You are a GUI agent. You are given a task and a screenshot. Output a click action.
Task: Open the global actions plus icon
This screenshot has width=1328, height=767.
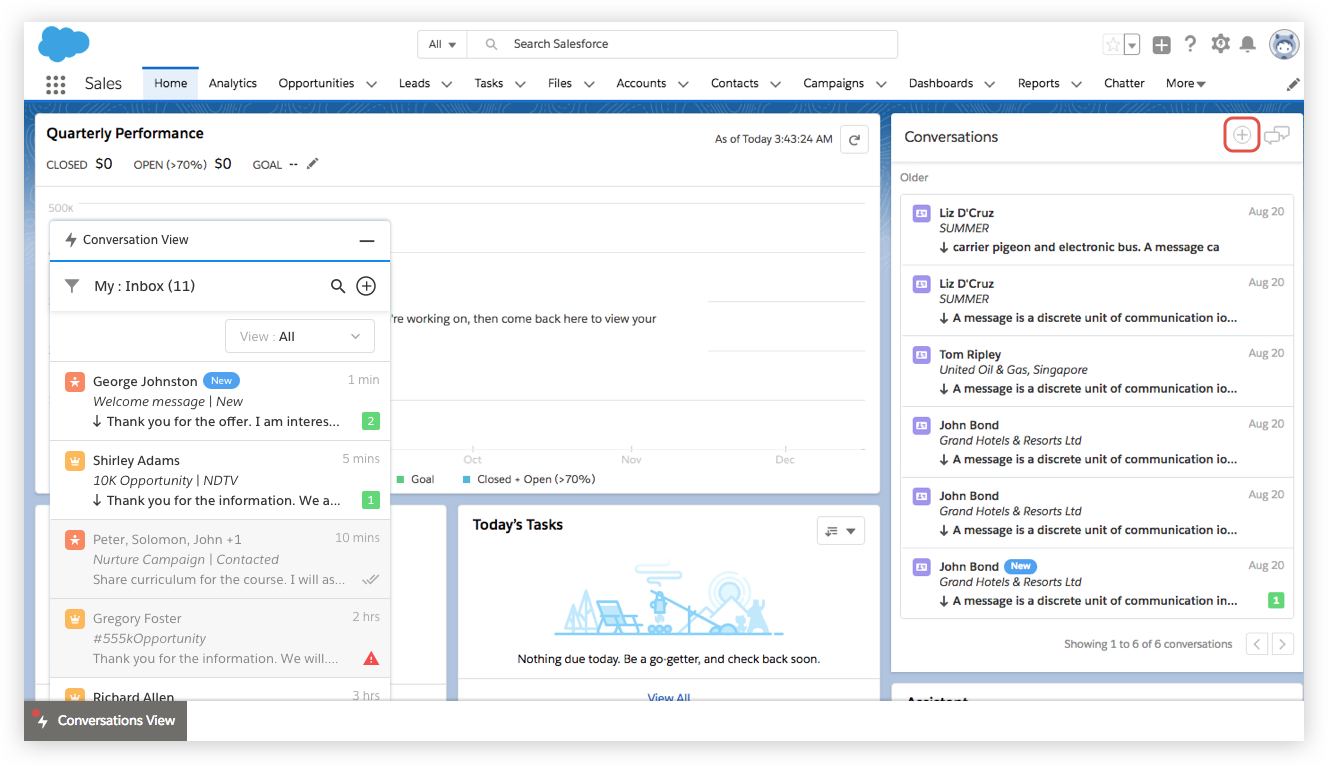[x=1161, y=44]
